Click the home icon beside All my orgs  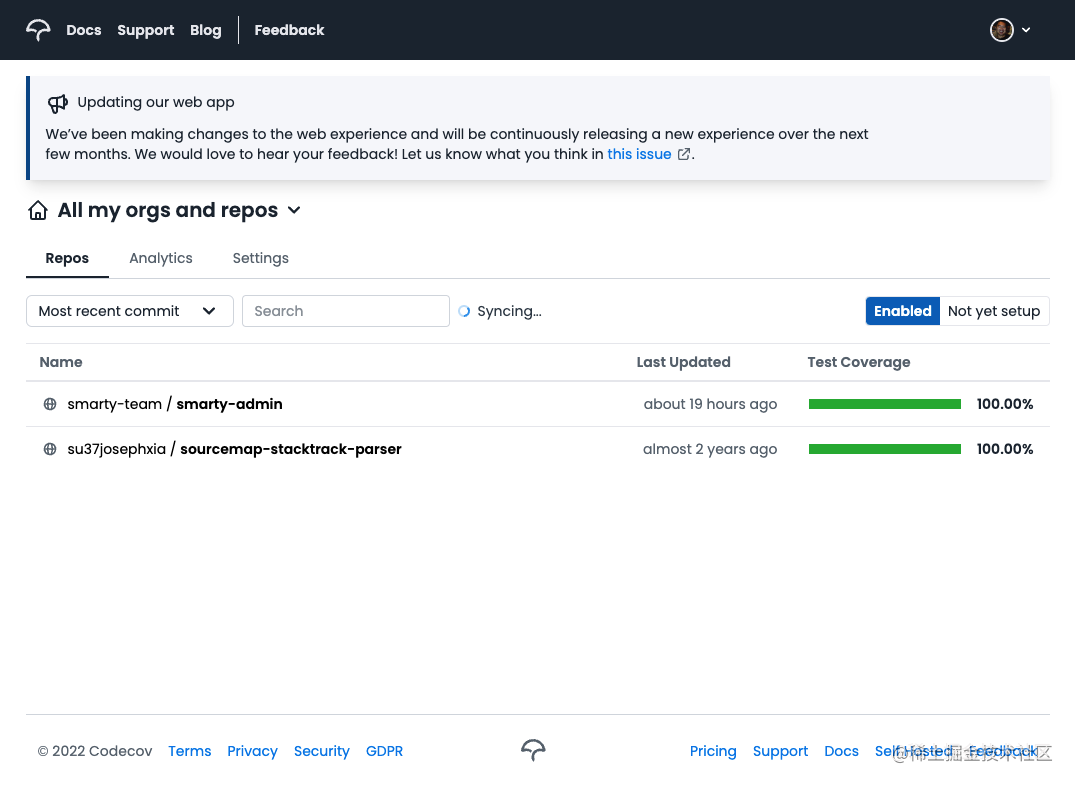coord(38,211)
